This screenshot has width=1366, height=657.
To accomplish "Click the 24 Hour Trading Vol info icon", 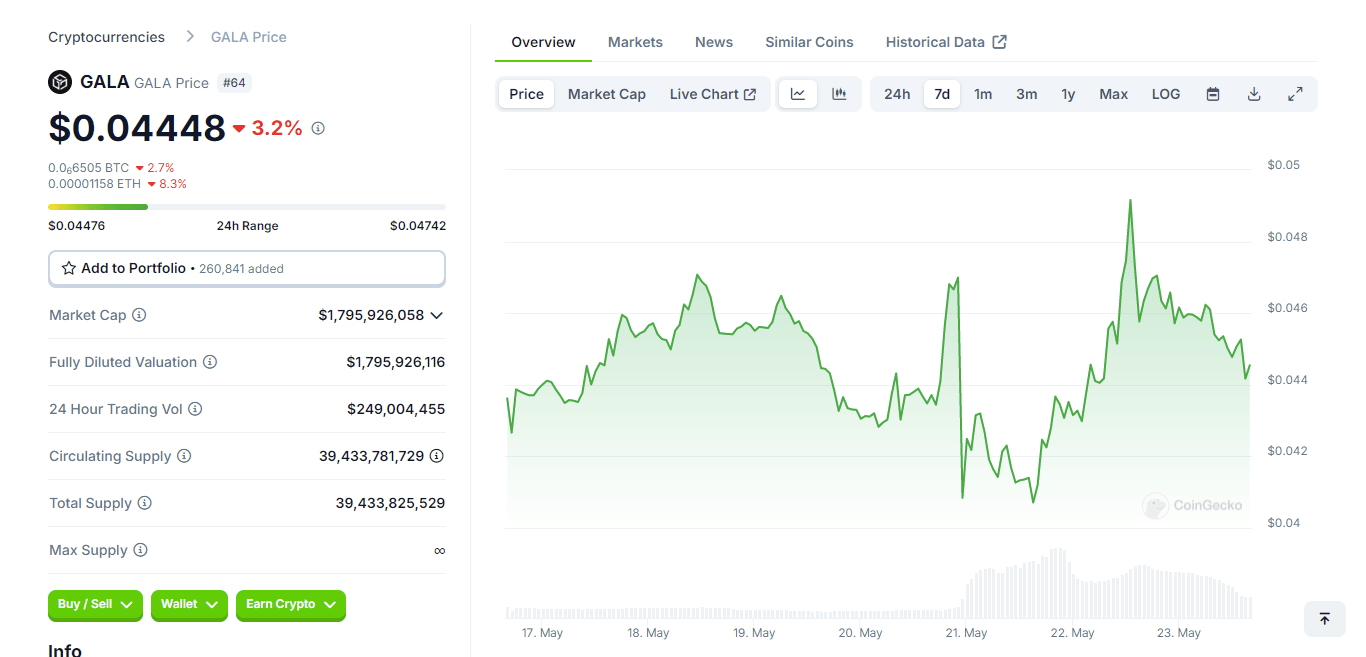I will point(195,409).
